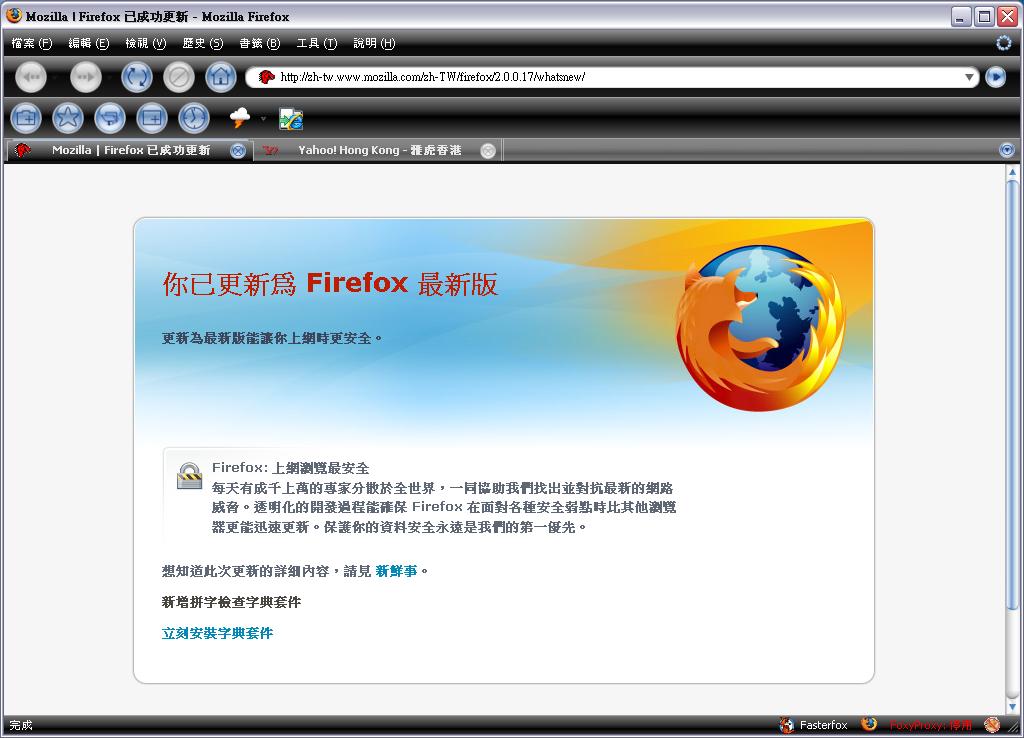Click the Fasterfox status bar label

[x=824, y=725]
